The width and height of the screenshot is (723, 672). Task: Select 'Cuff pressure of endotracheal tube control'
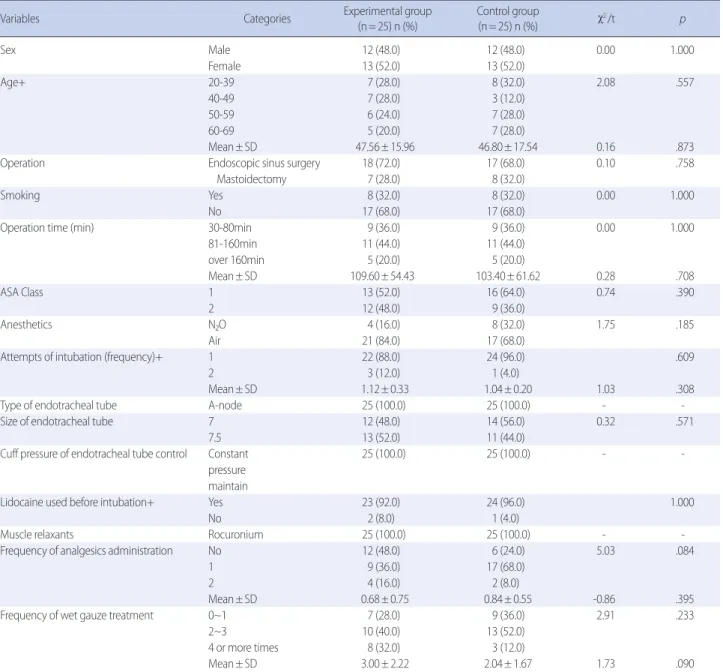(94, 453)
